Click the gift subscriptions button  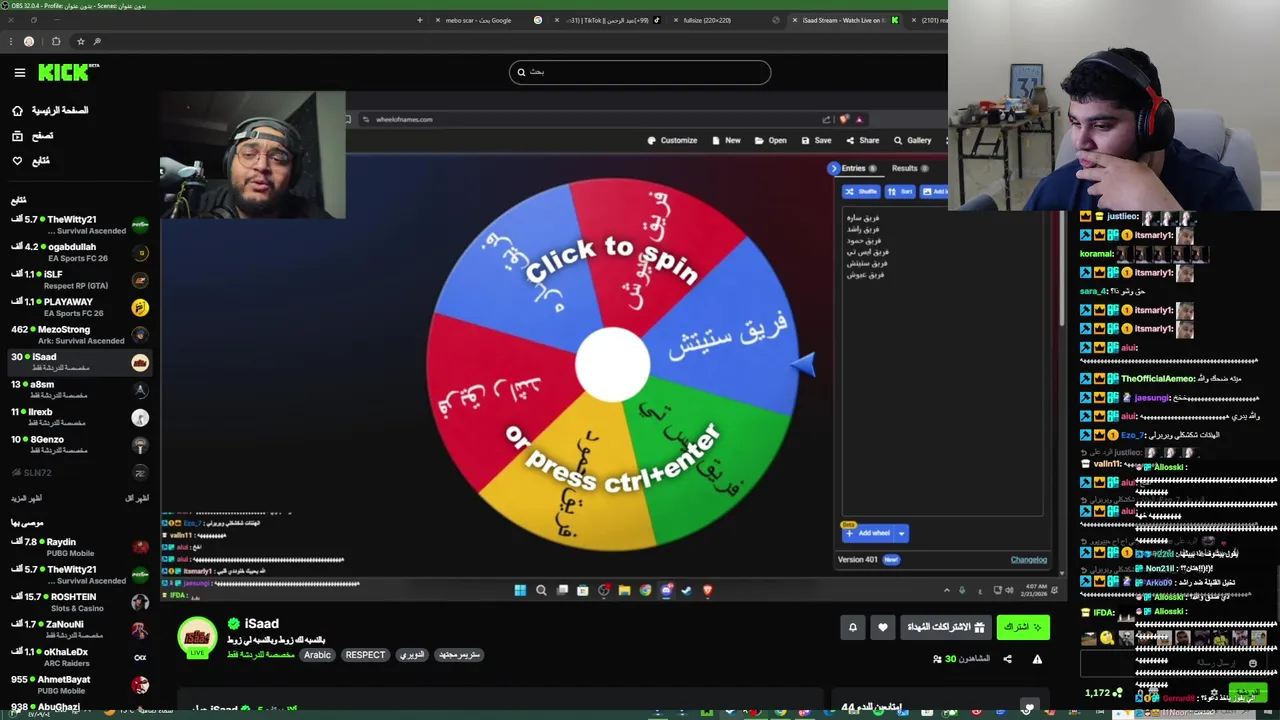click(946, 627)
